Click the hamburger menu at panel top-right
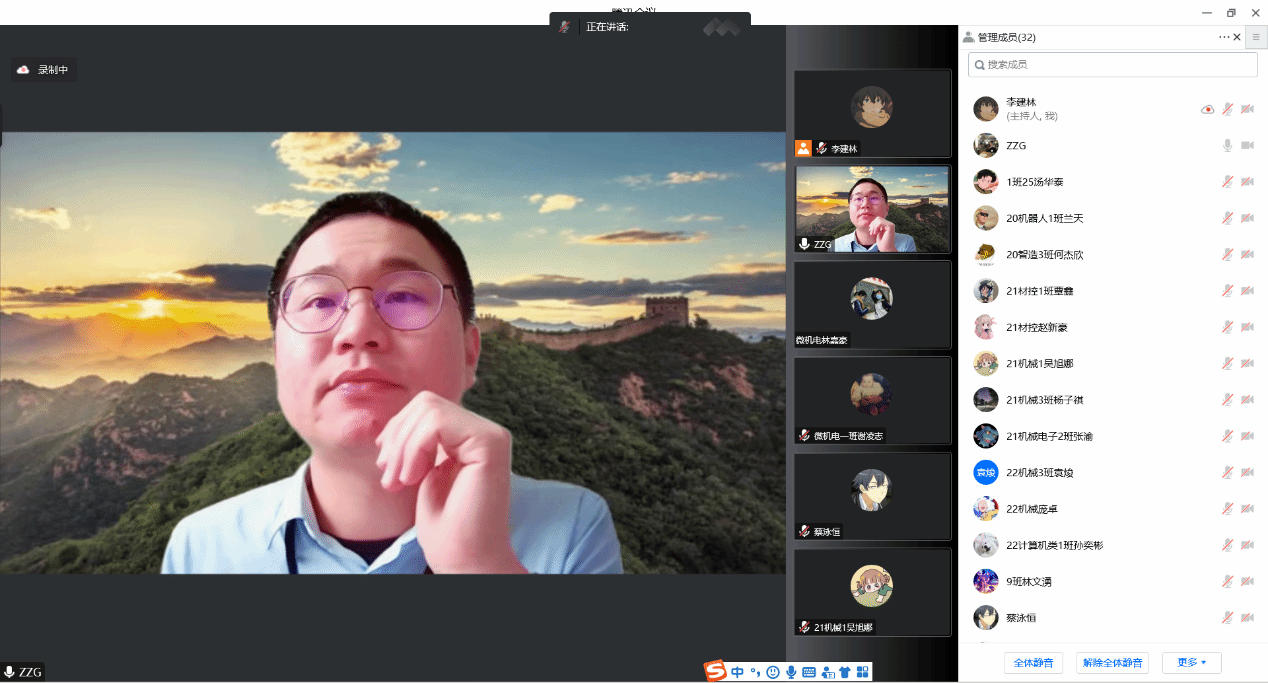Viewport: 1268px width, 683px height. click(x=1256, y=37)
